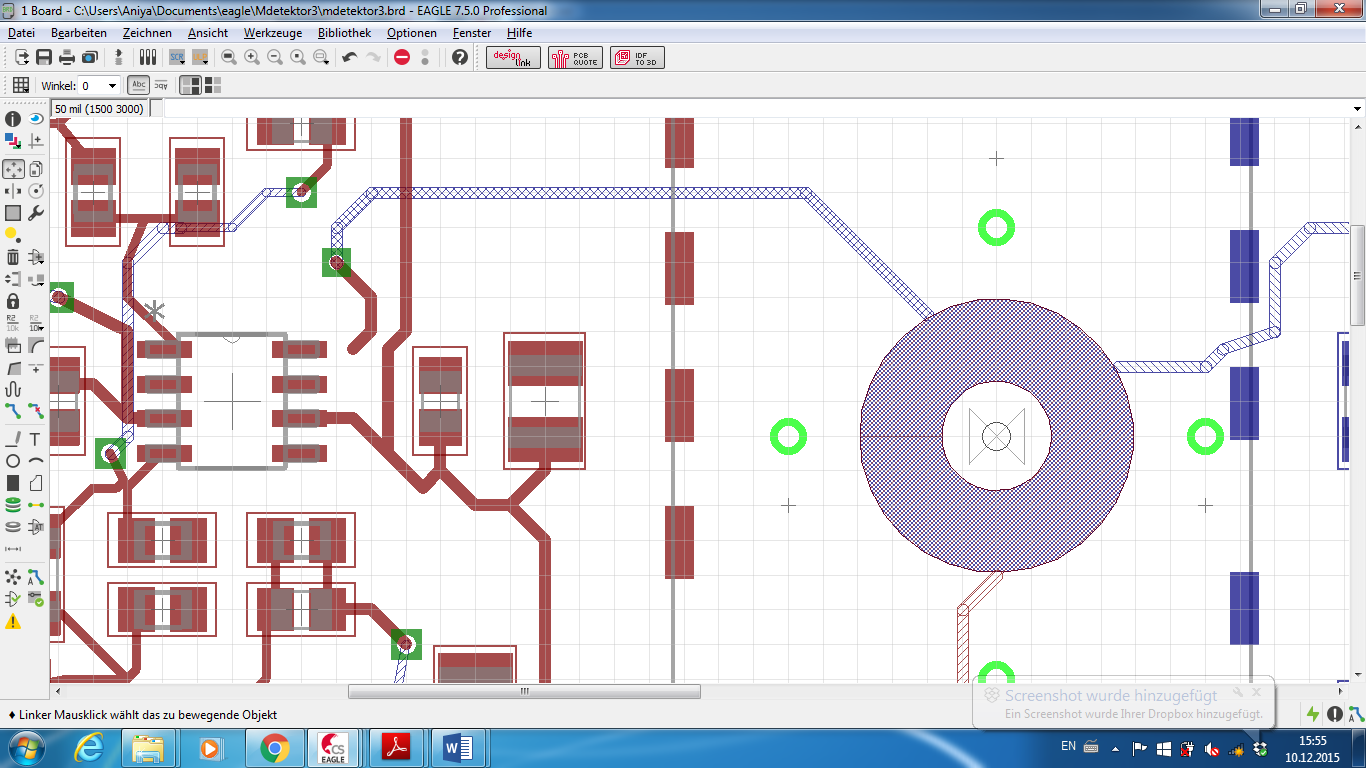The width and height of the screenshot is (1366, 768).
Task: Open the Bibliothek menu
Action: pos(344,33)
